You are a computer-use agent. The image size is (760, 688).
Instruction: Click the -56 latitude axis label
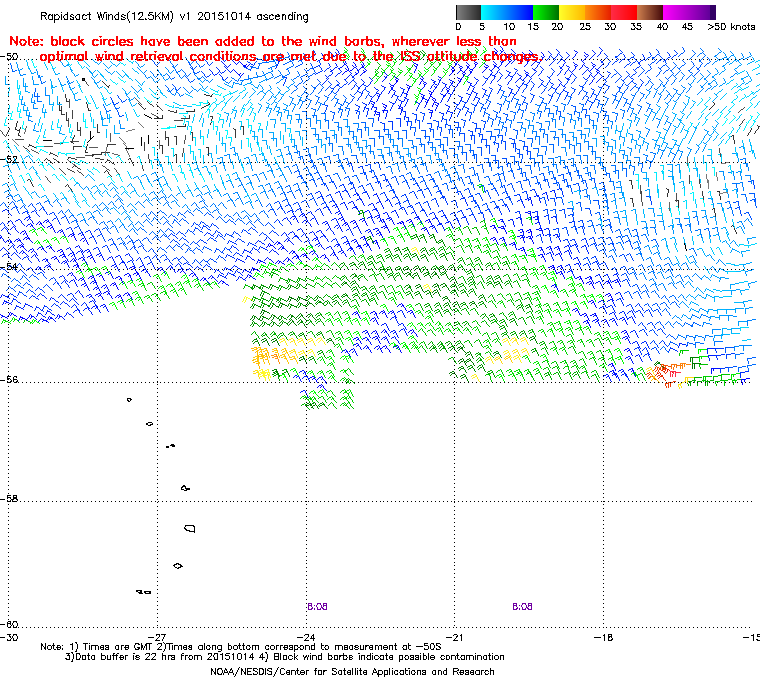9,380
